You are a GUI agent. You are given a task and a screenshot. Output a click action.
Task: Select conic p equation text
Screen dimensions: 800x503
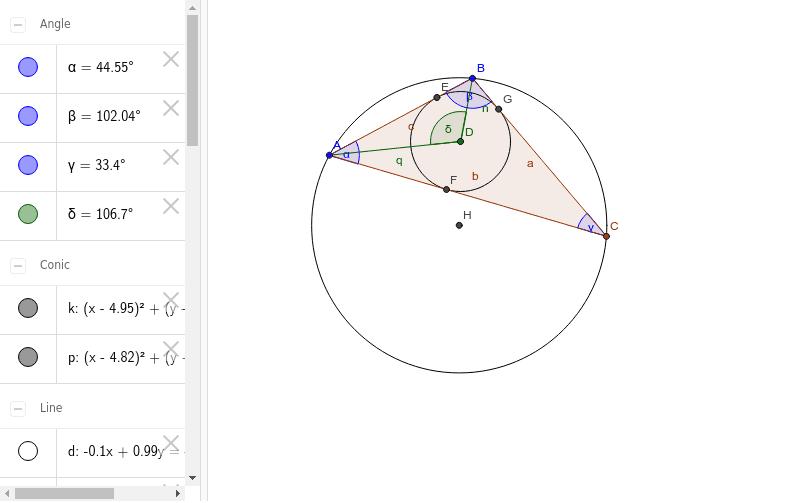point(126,358)
